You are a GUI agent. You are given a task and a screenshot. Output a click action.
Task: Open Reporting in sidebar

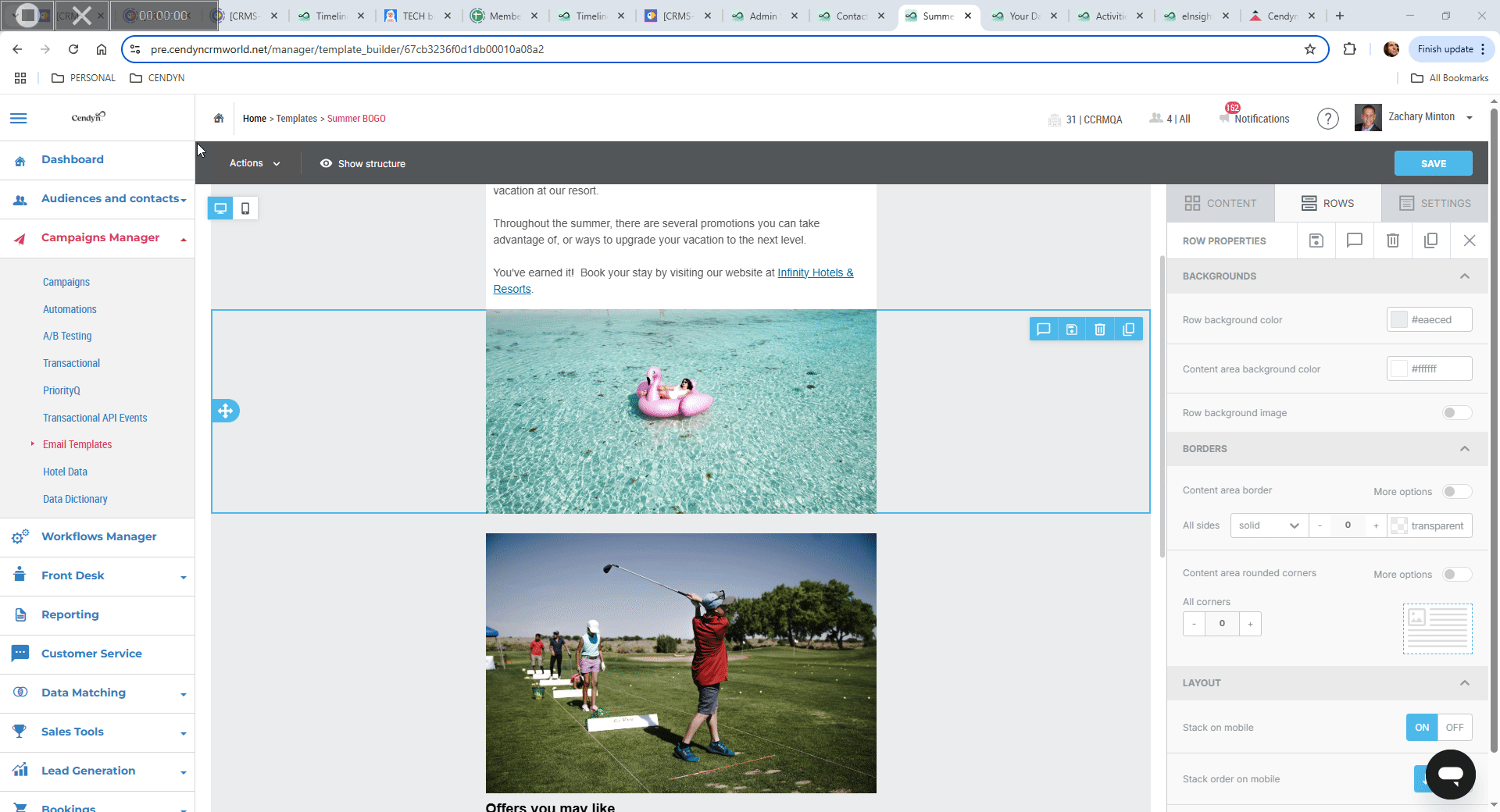click(70, 615)
